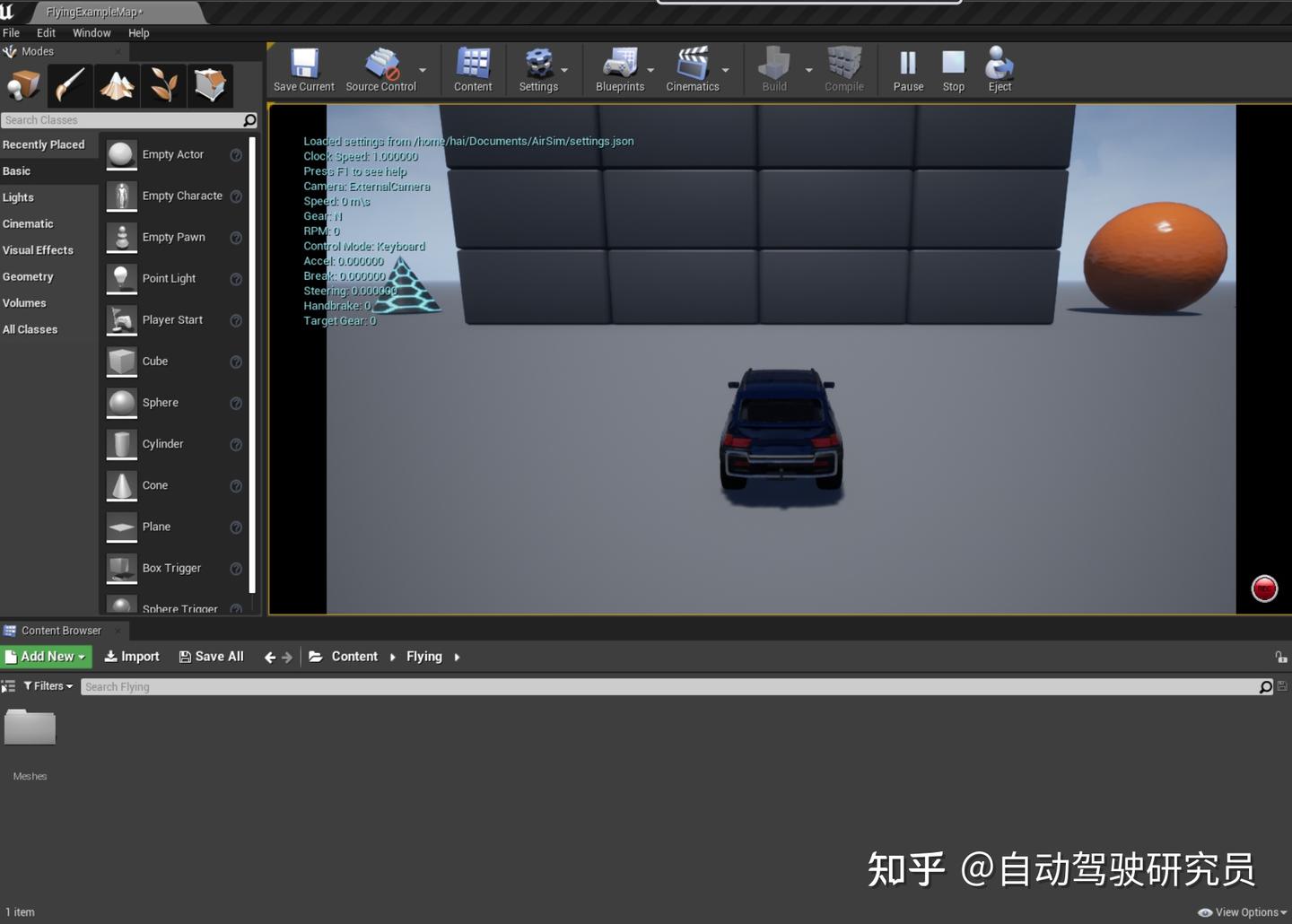The width and height of the screenshot is (1292, 924).
Task: Click the Import button
Action: 132,657
